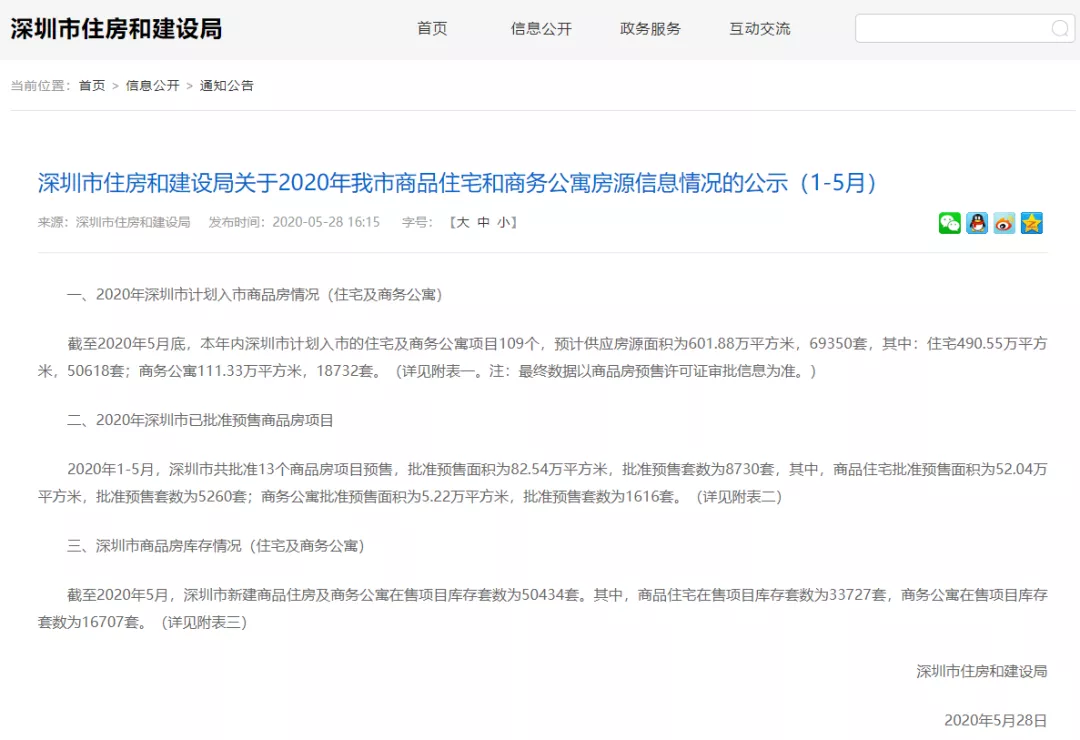
Task: Click the blue article headline
Action: click(x=457, y=183)
